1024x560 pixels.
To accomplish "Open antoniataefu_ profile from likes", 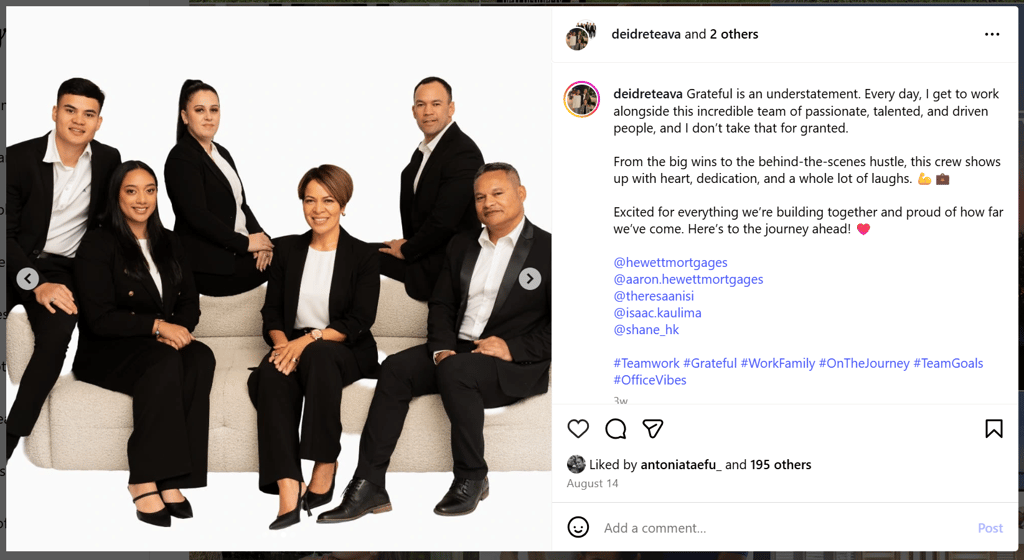I will click(681, 465).
